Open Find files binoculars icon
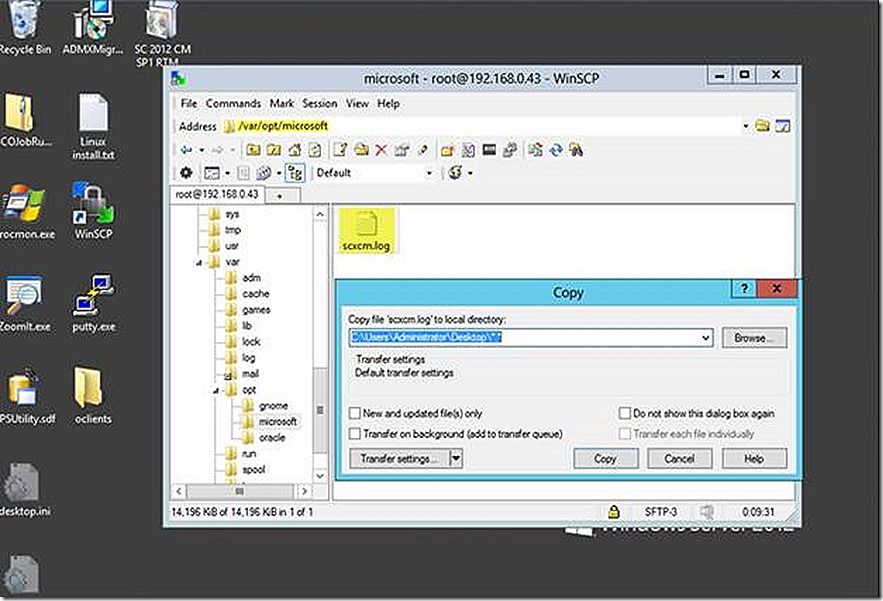883x601 pixels. pyautogui.click(x=576, y=150)
